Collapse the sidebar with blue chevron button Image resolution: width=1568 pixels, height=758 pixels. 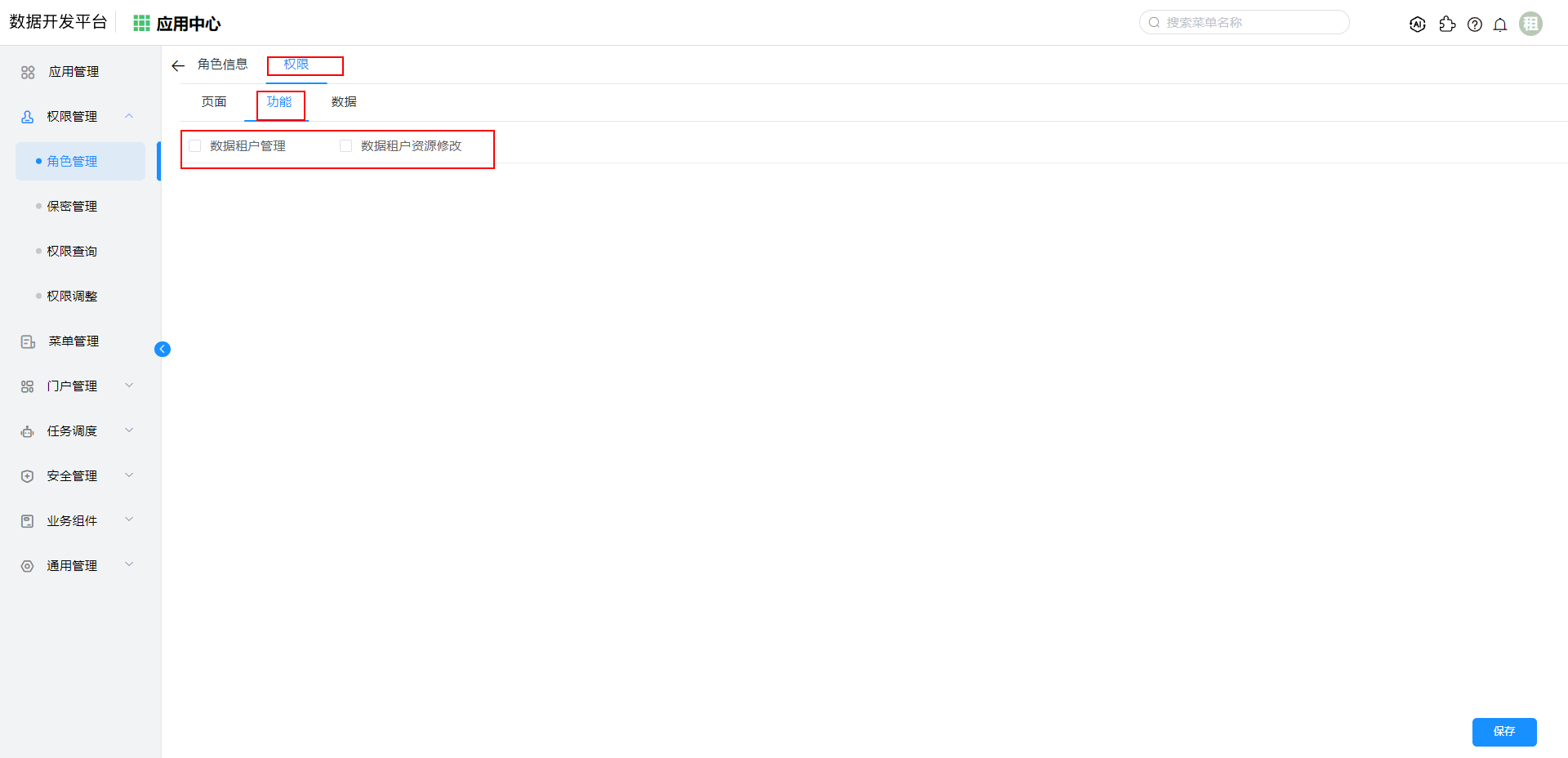click(163, 350)
